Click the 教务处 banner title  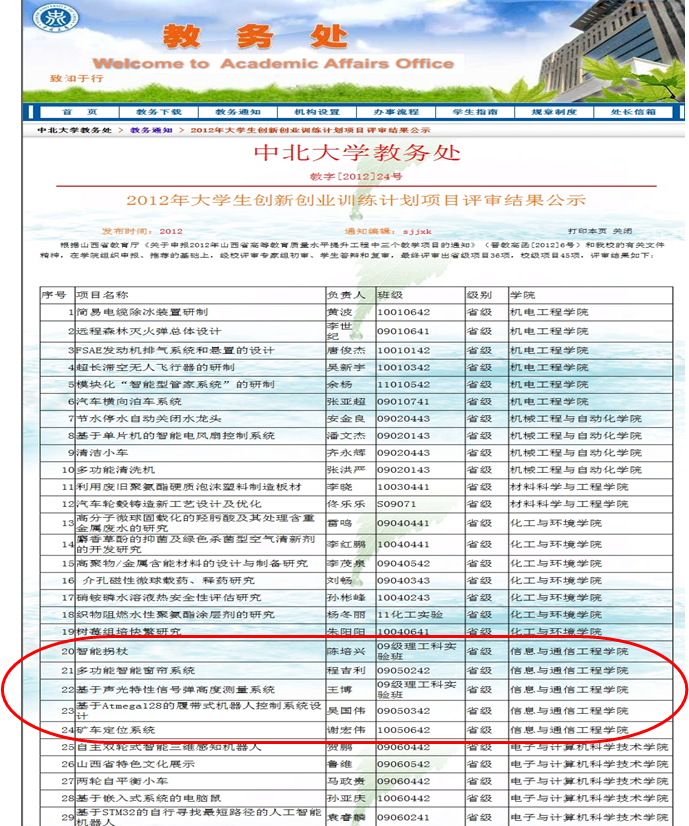255,37
